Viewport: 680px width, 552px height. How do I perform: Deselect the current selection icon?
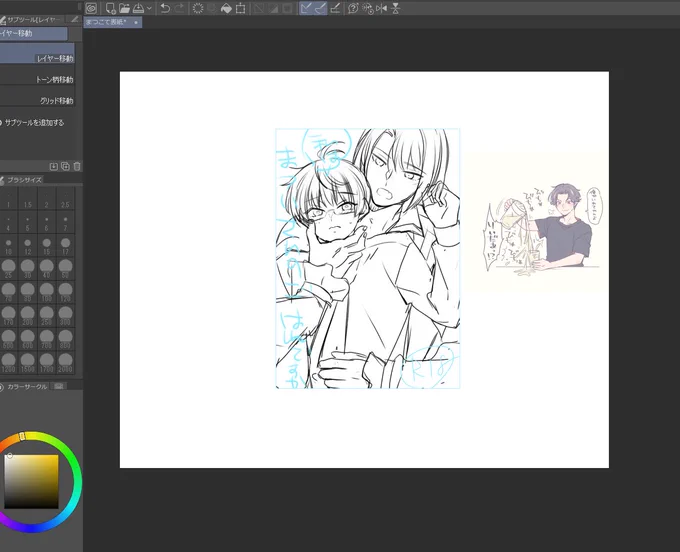[259, 8]
